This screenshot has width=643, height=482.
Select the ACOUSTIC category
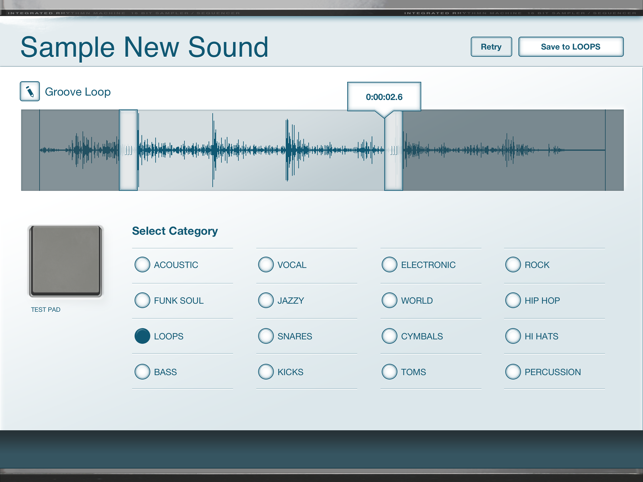[142, 265]
